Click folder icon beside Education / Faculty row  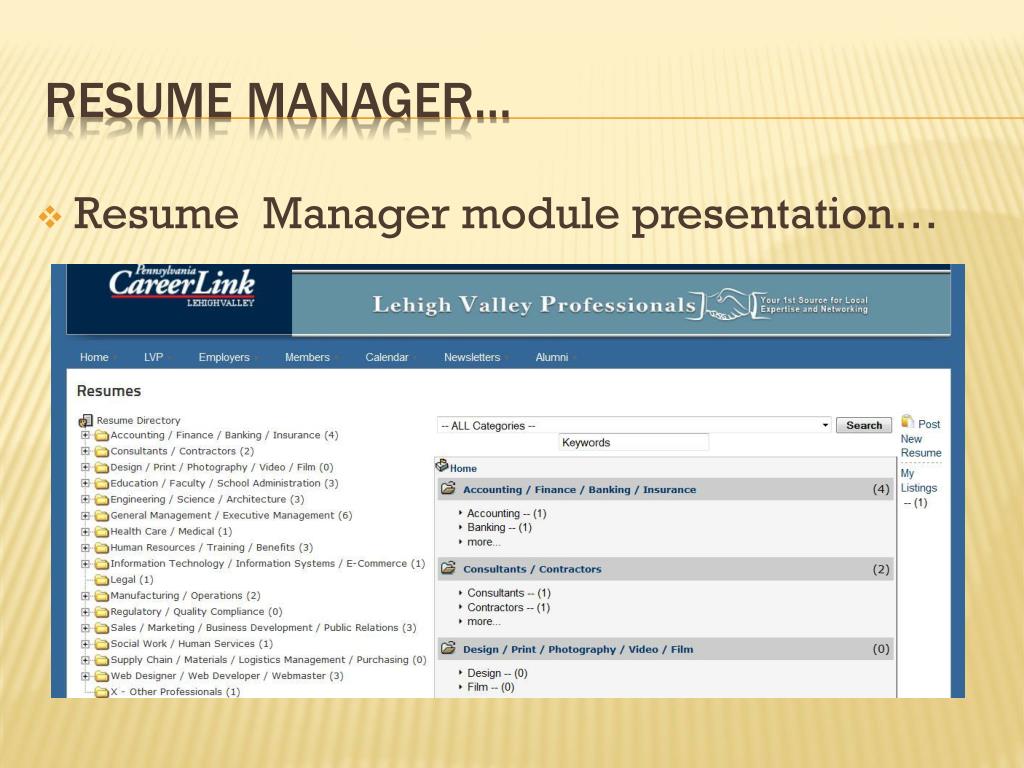[101, 484]
